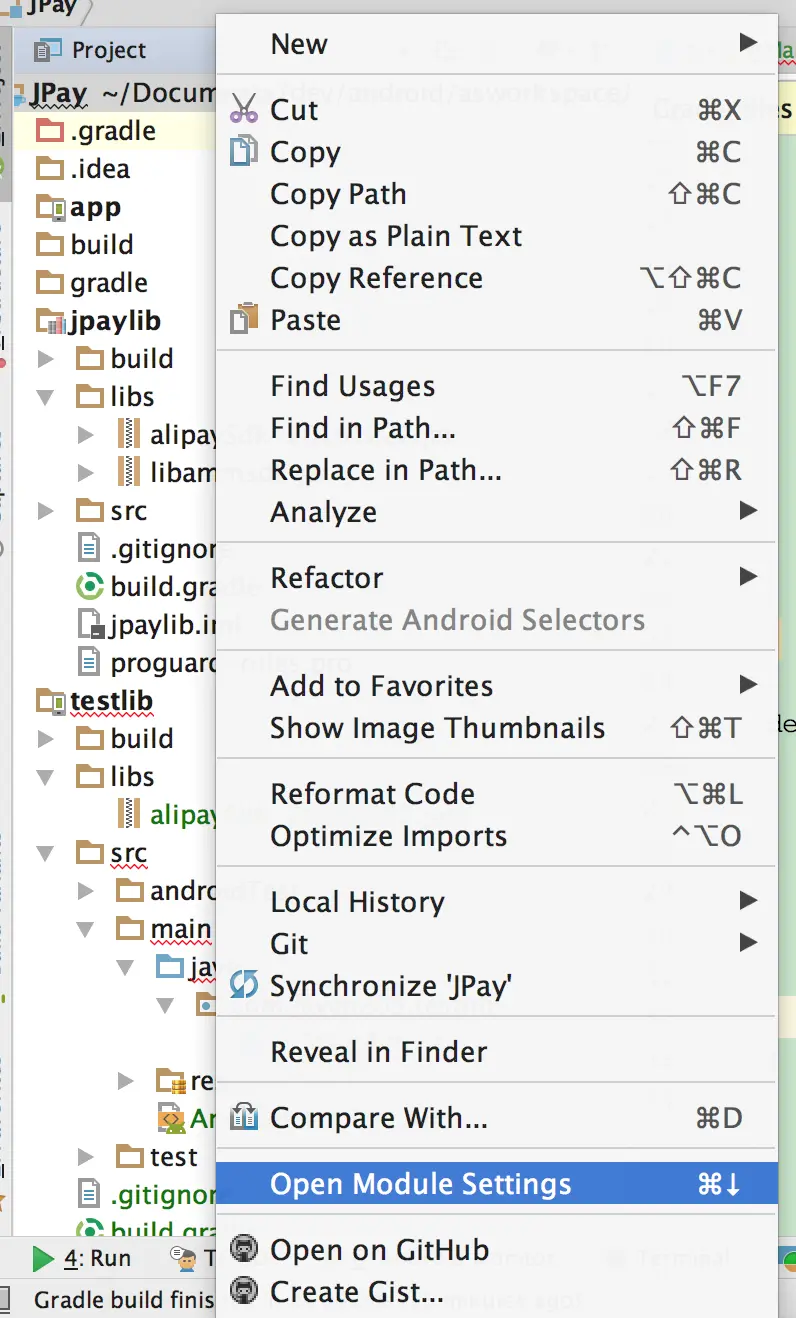Select the testlib .gitignore file
This screenshot has width=796, height=1318.
(x=148, y=1195)
